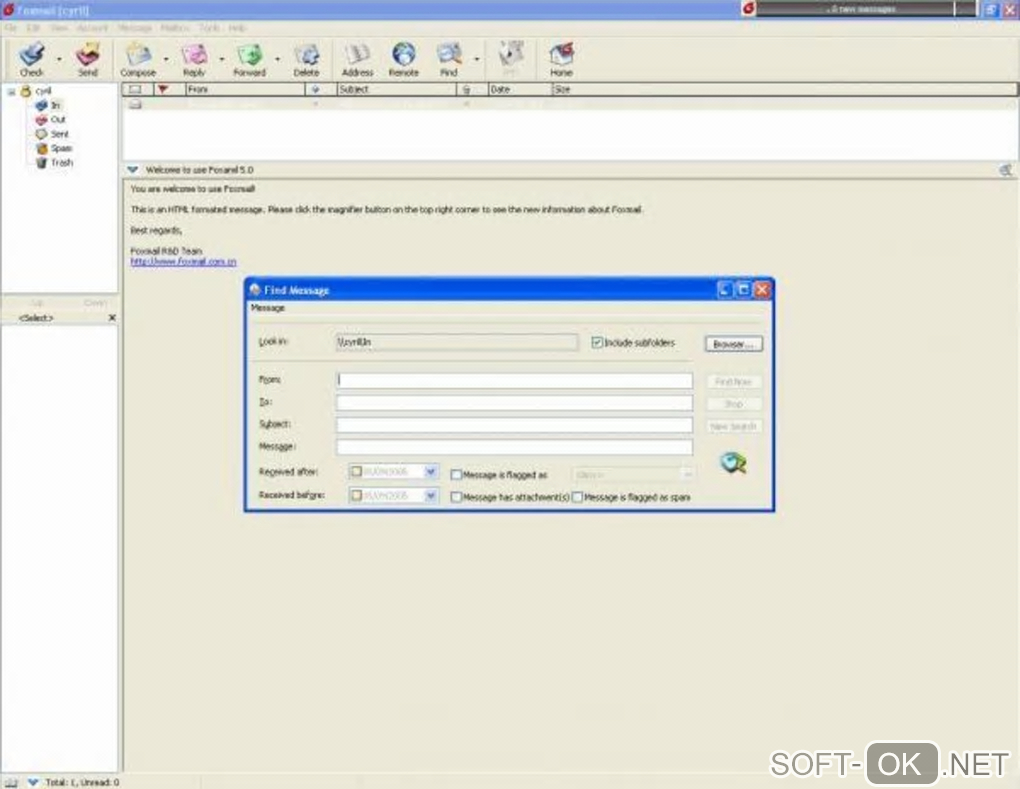Click the Reply toolbar icon
Screen dimensions: 1020x789
pyautogui.click(x=194, y=55)
